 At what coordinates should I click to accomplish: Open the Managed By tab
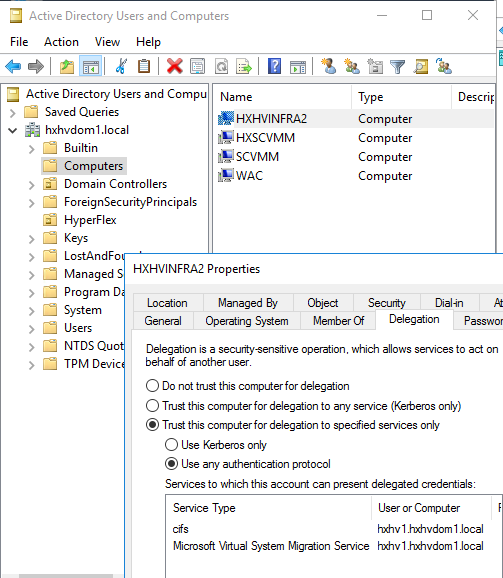click(248, 303)
